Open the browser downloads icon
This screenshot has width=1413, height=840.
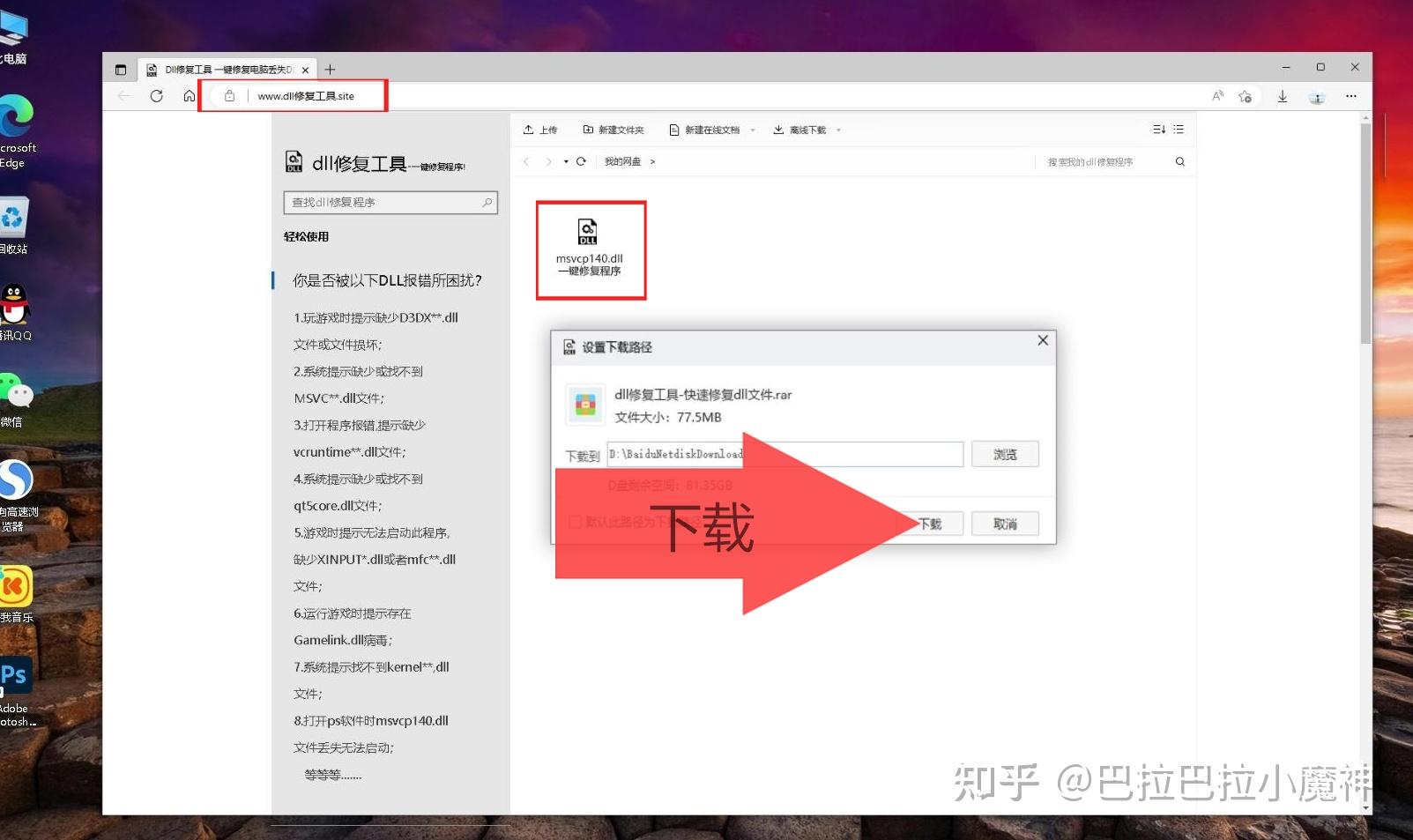[1283, 96]
